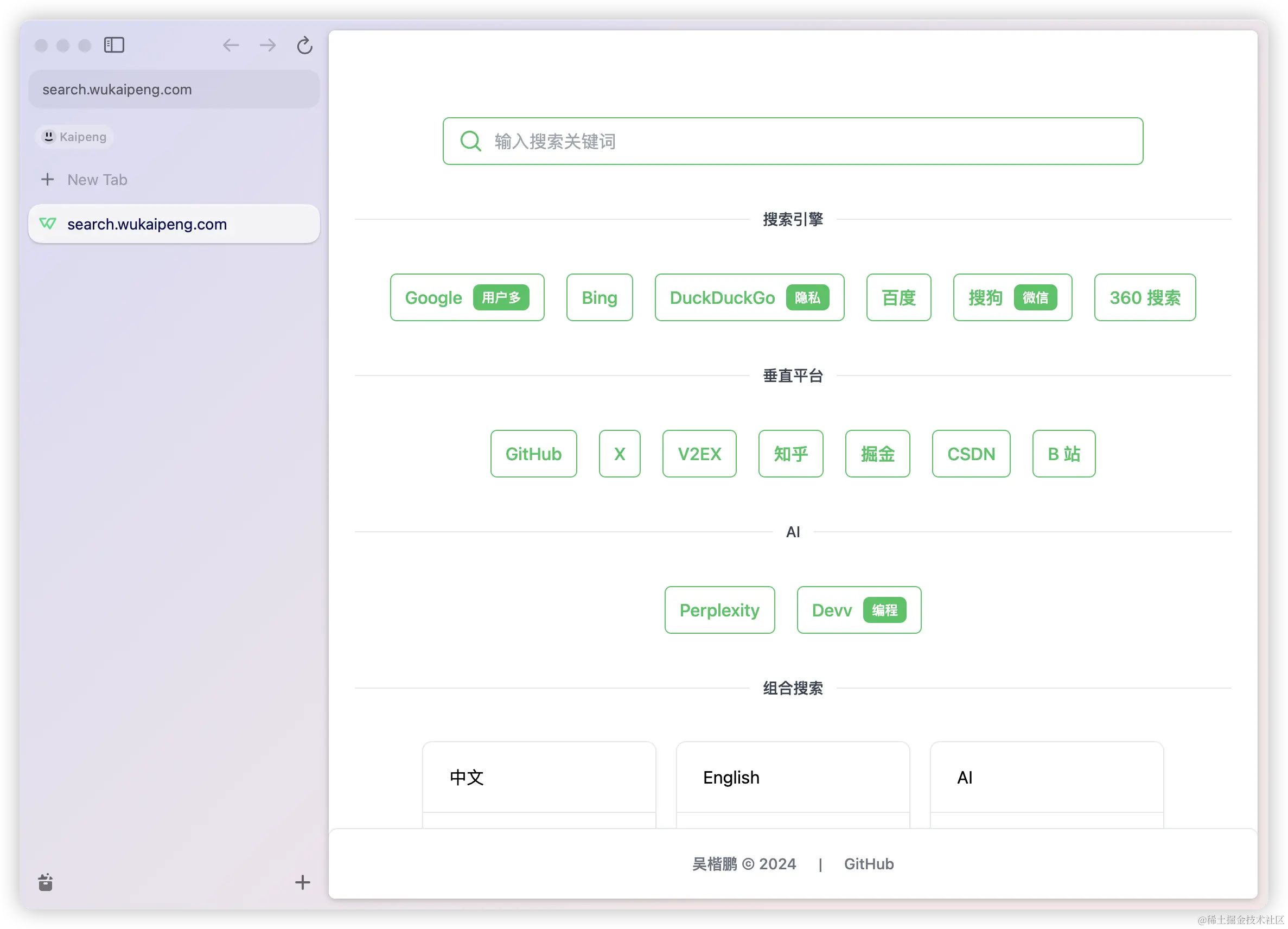Image resolution: width=1288 pixels, height=929 pixels.
Task: Click the plus icon beside New Tab
Action: coord(48,180)
